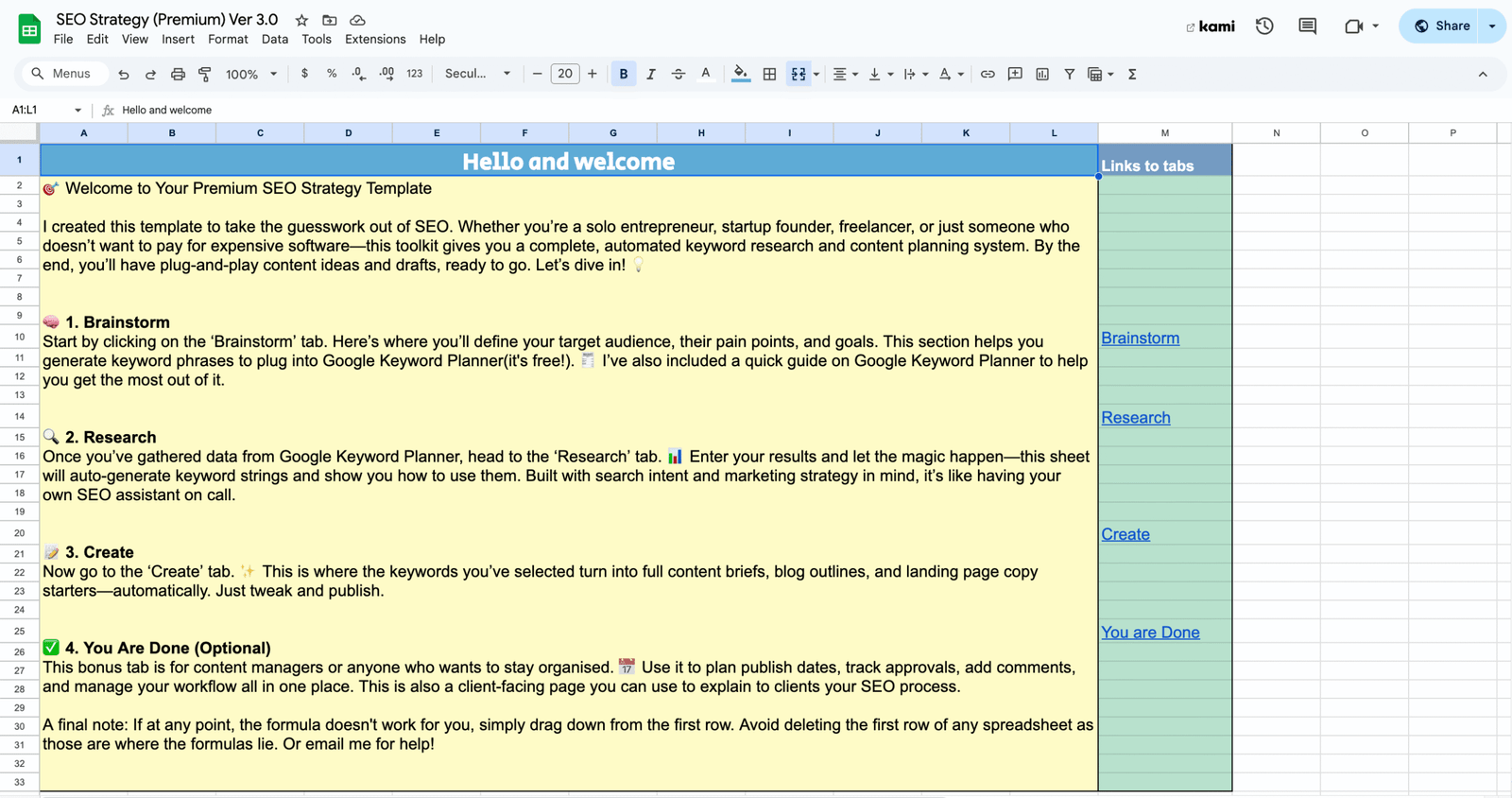This screenshot has height=798, width=1512.
Task: Open the comments history icon
Action: (x=1307, y=26)
